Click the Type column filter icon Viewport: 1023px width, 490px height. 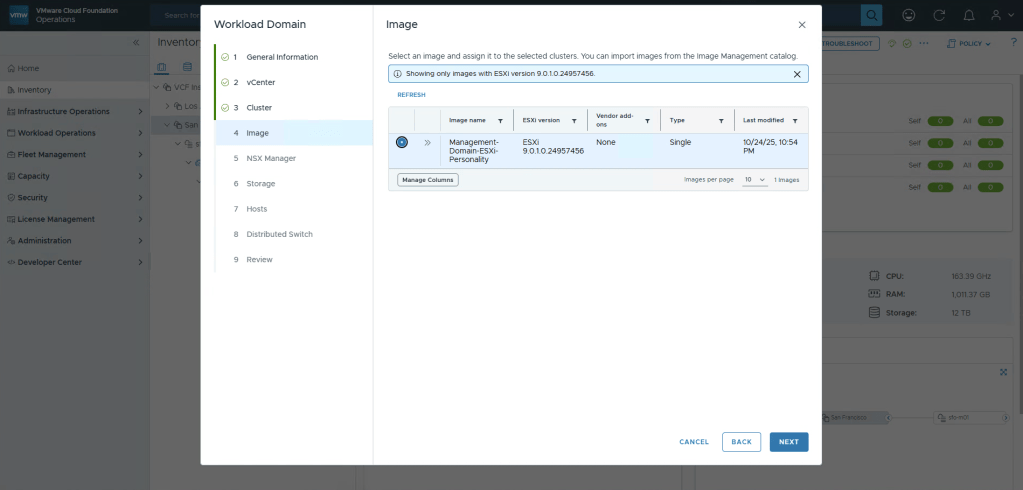tap(721, 121)
